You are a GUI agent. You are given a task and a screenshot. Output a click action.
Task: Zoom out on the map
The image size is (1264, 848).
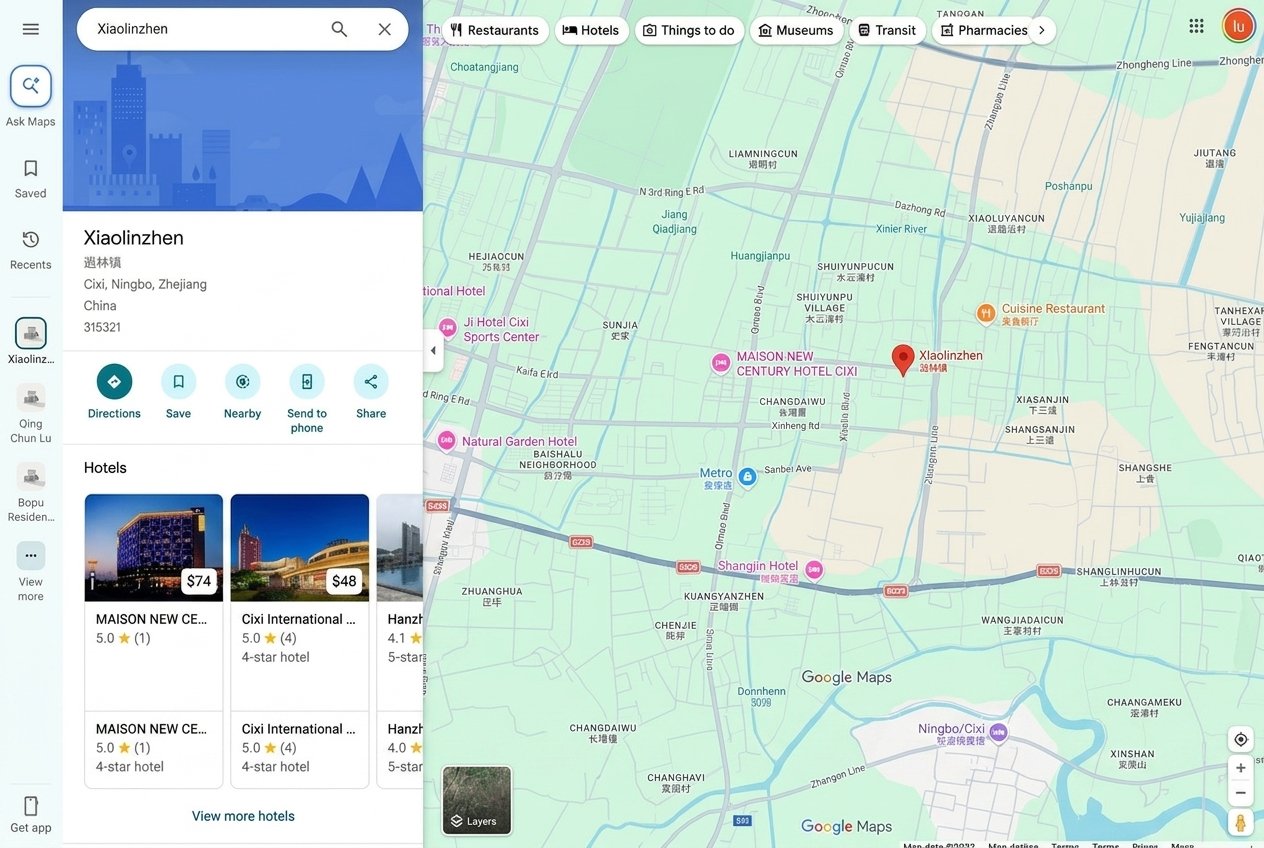pyautogui.click(x=1240, y=793)
